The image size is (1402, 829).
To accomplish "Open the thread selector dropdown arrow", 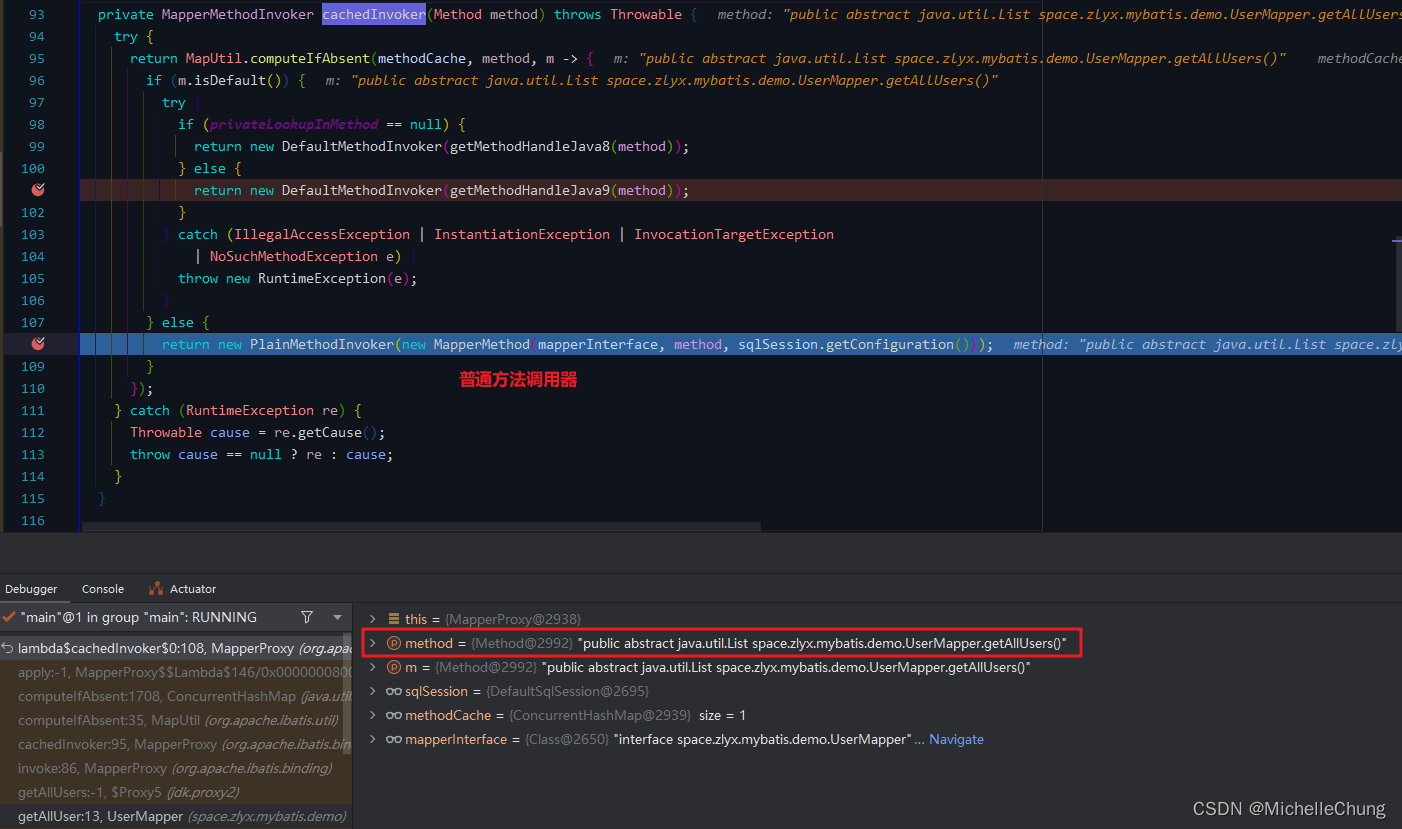I will pos(338,617).
